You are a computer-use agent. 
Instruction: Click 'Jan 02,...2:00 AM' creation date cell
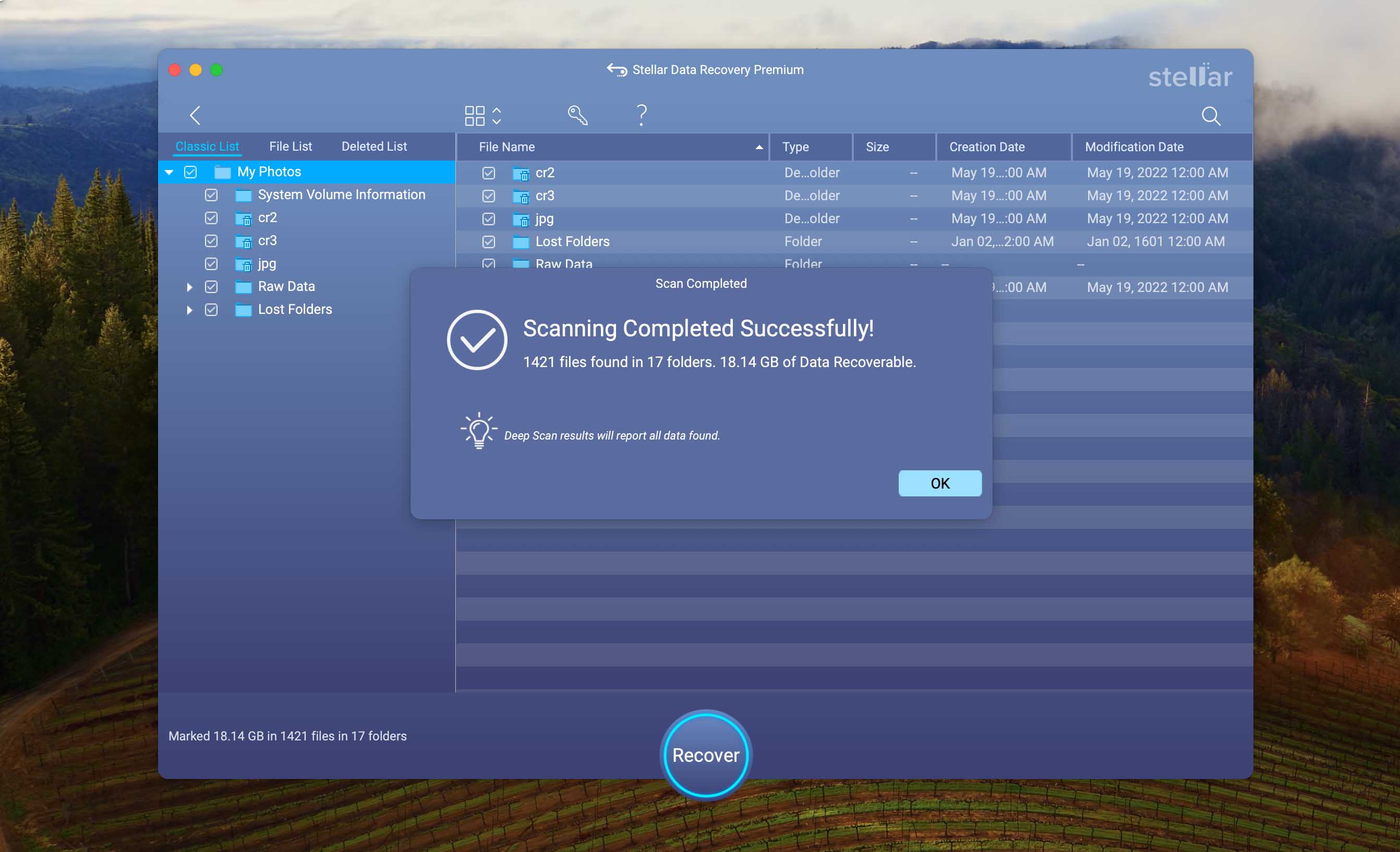click(1003, 242)
